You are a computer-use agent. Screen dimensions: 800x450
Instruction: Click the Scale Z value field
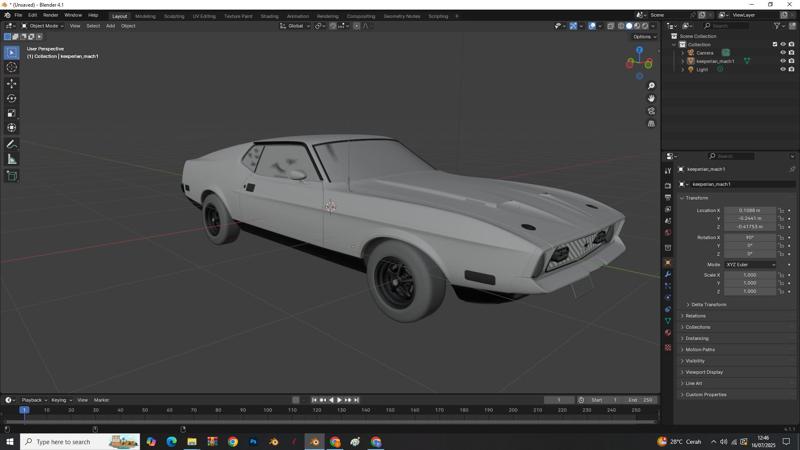[749, 291]
